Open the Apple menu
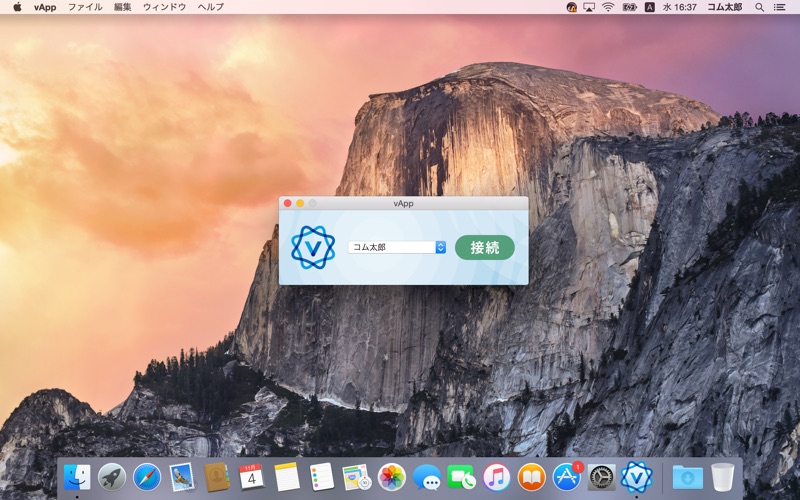The height and width of the screenshot is (500, 800). [17, 7]
